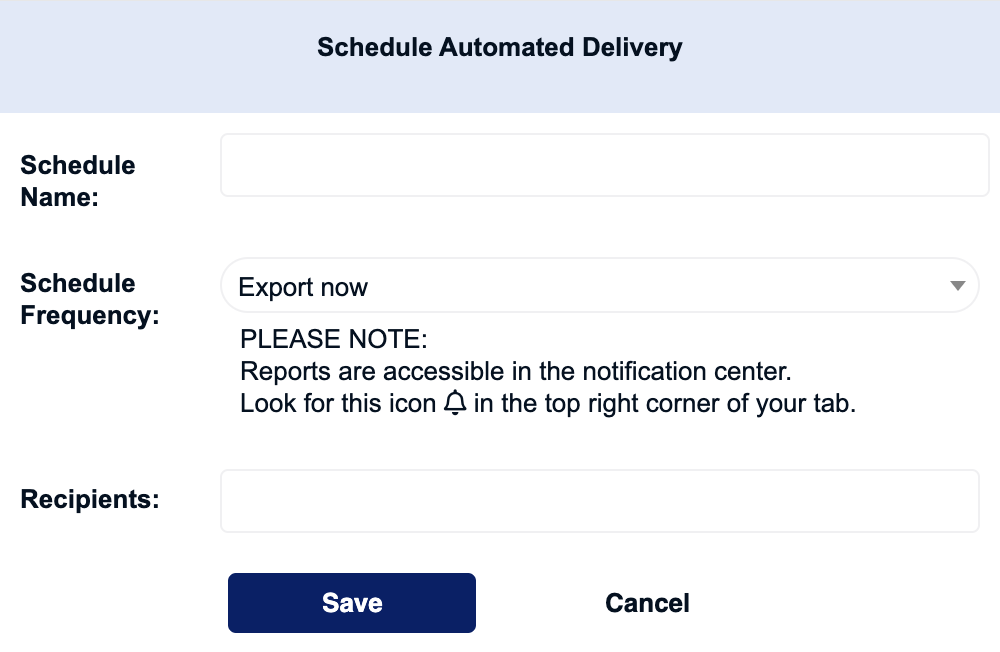Click the gray dropdown triangle beside Export now
Image resolution: width=1000 pixels, height=652 pixels.
(x=957, y=285)
